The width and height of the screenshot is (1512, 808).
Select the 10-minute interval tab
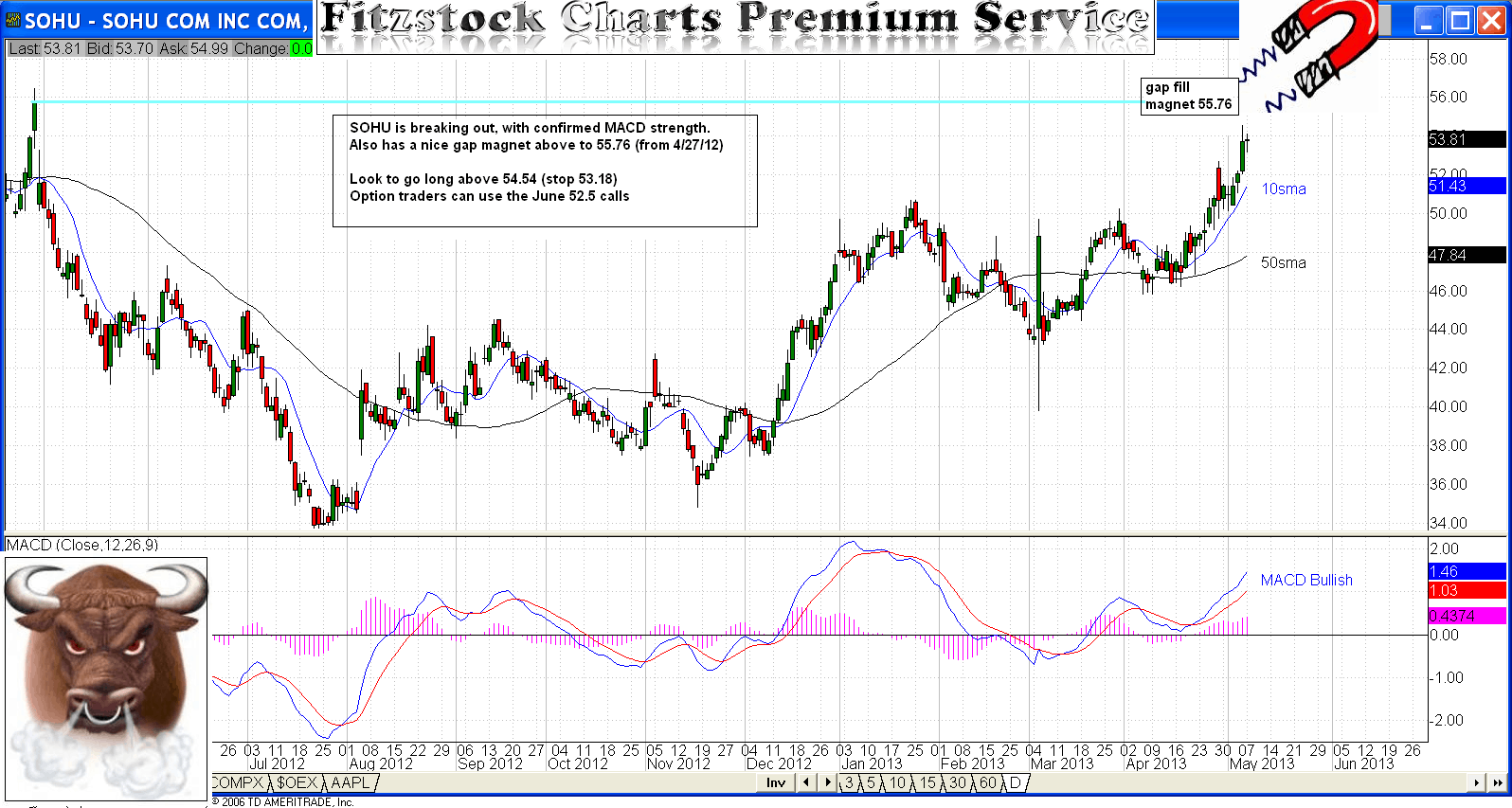tap(897, 782)
